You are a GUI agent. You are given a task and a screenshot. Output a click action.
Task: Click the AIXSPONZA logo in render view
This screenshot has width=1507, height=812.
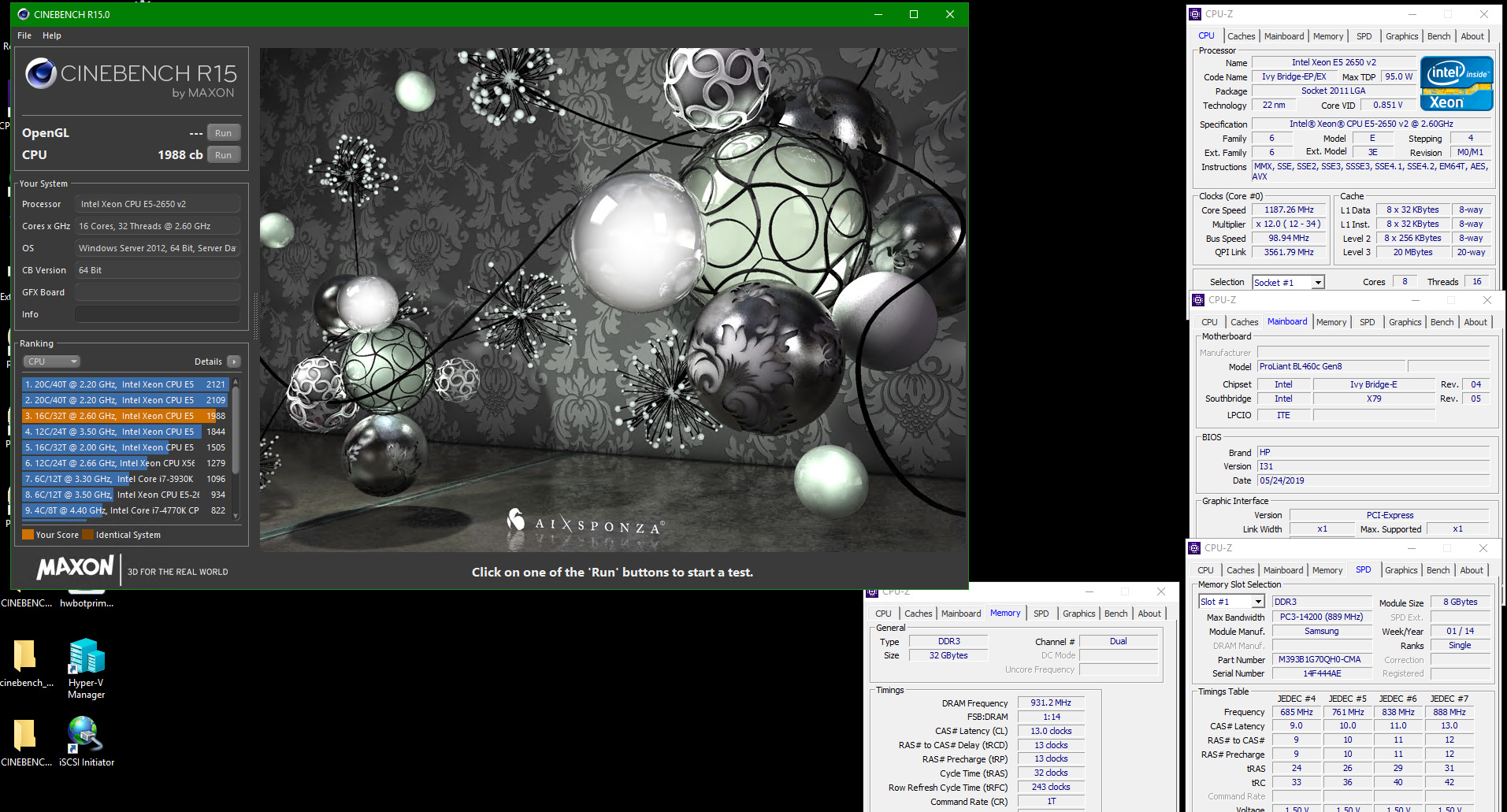click(x=585, y=522)
